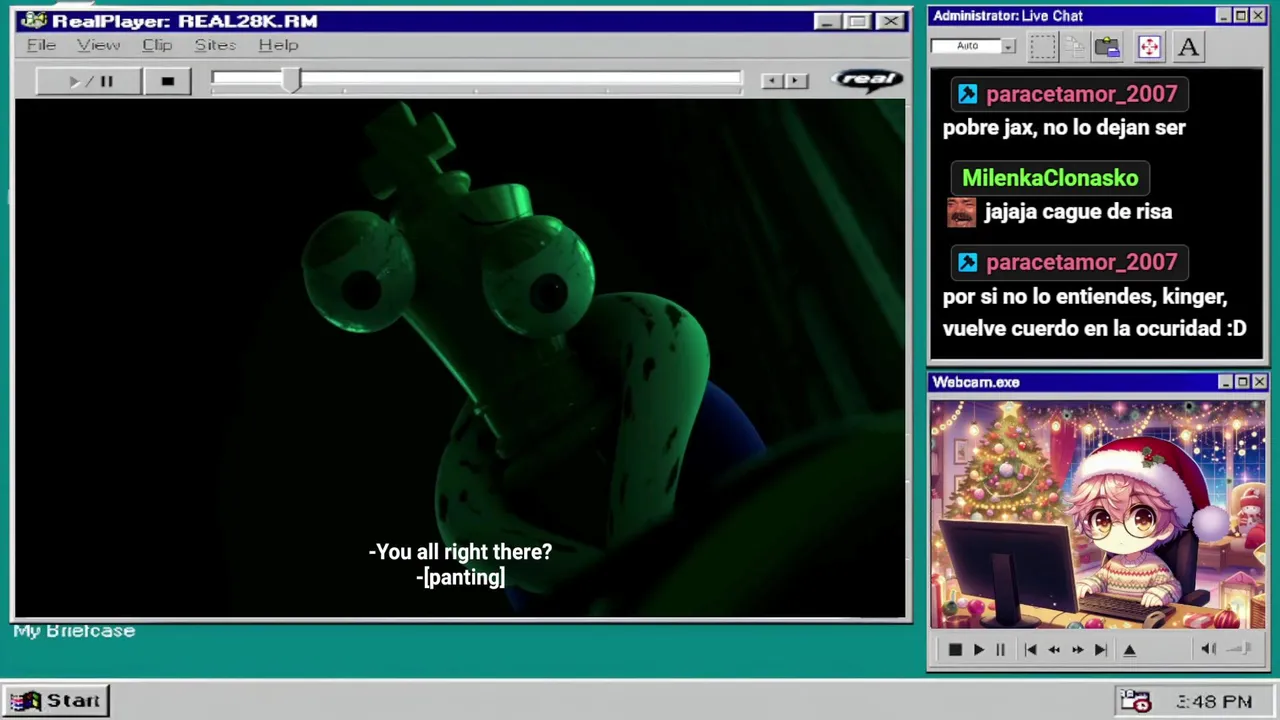This screenshot has width=1280, height=720.
Task: Click the Font 'A' icon in Live Chat
Action: point(1188,46)
